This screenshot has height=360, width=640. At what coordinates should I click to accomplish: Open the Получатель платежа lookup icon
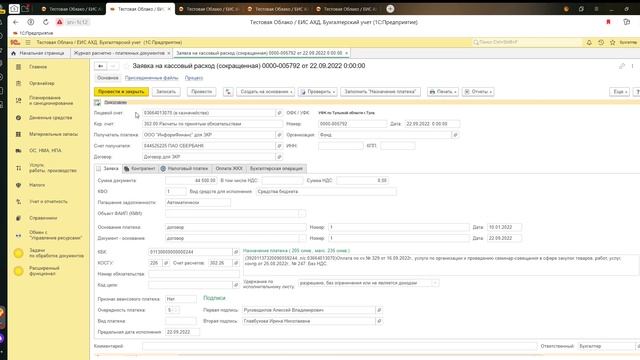point(279,135)
